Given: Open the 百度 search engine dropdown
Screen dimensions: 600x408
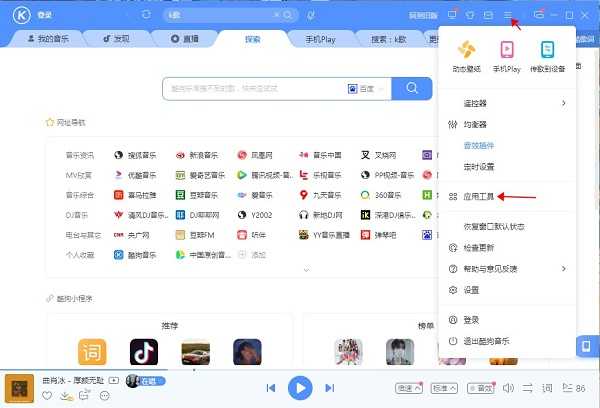Looking at the screenshot, I should pyautogui.click(x=365, y=89).
